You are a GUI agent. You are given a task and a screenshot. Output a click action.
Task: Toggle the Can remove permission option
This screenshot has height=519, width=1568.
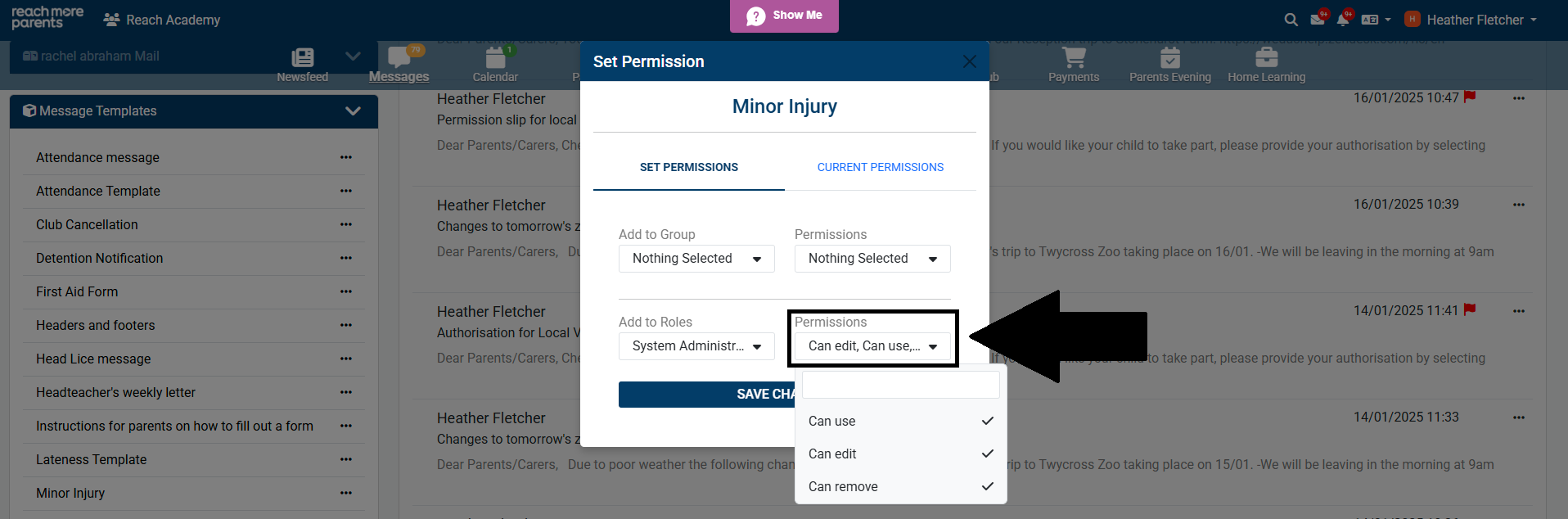pos(900,486)
